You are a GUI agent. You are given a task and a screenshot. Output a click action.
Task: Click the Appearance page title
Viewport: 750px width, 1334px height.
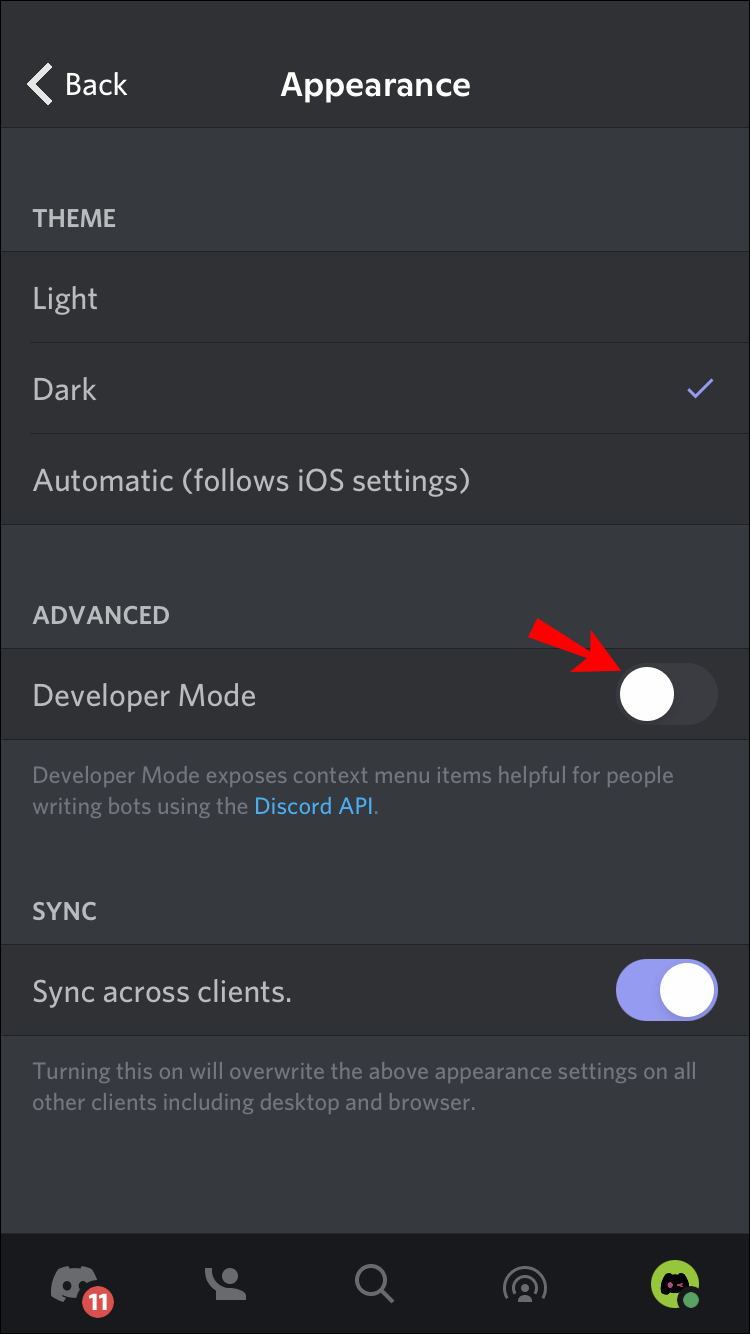pyautogui.click(x=375, y=85)
